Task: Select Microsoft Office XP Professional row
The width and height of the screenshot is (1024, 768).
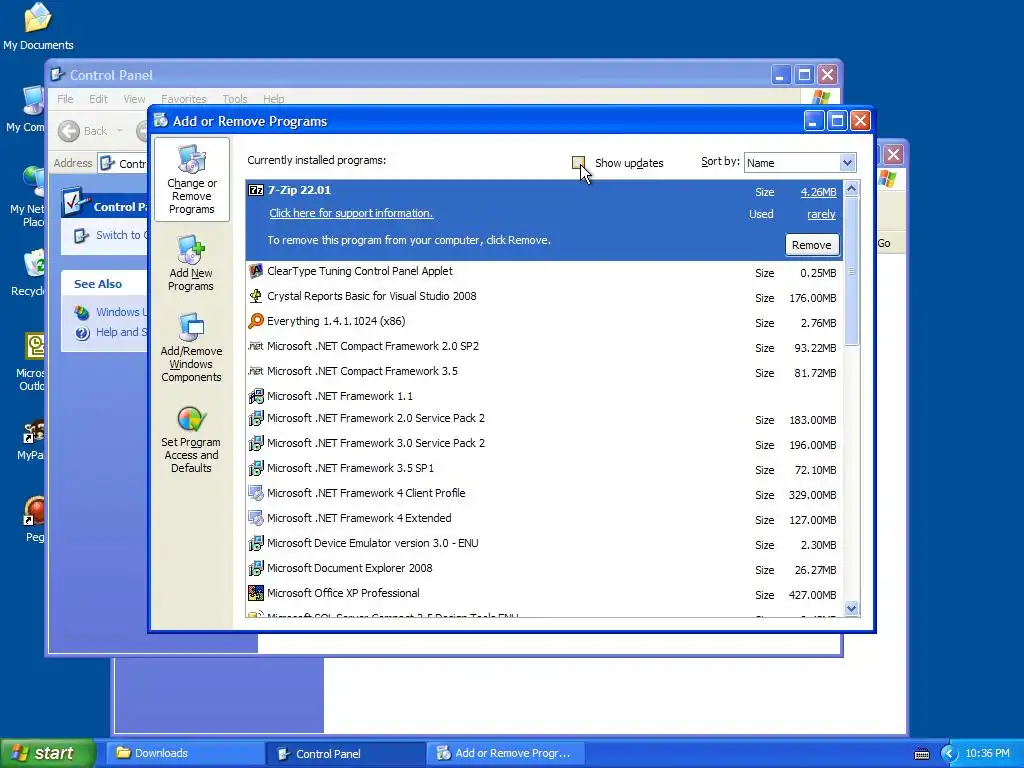Action: (544, 594)
